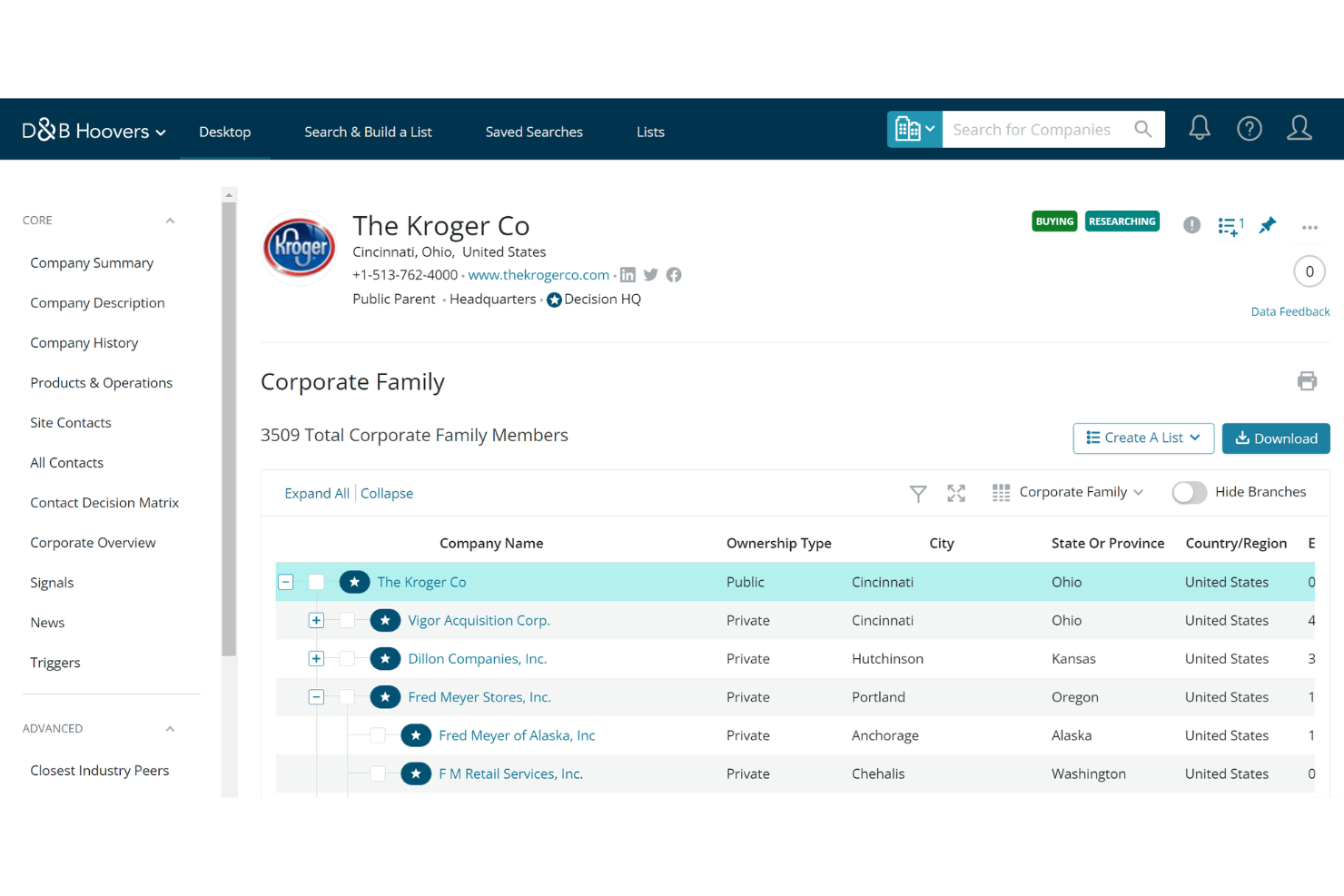
Task: Click the Expand All link
Action: 317,493
